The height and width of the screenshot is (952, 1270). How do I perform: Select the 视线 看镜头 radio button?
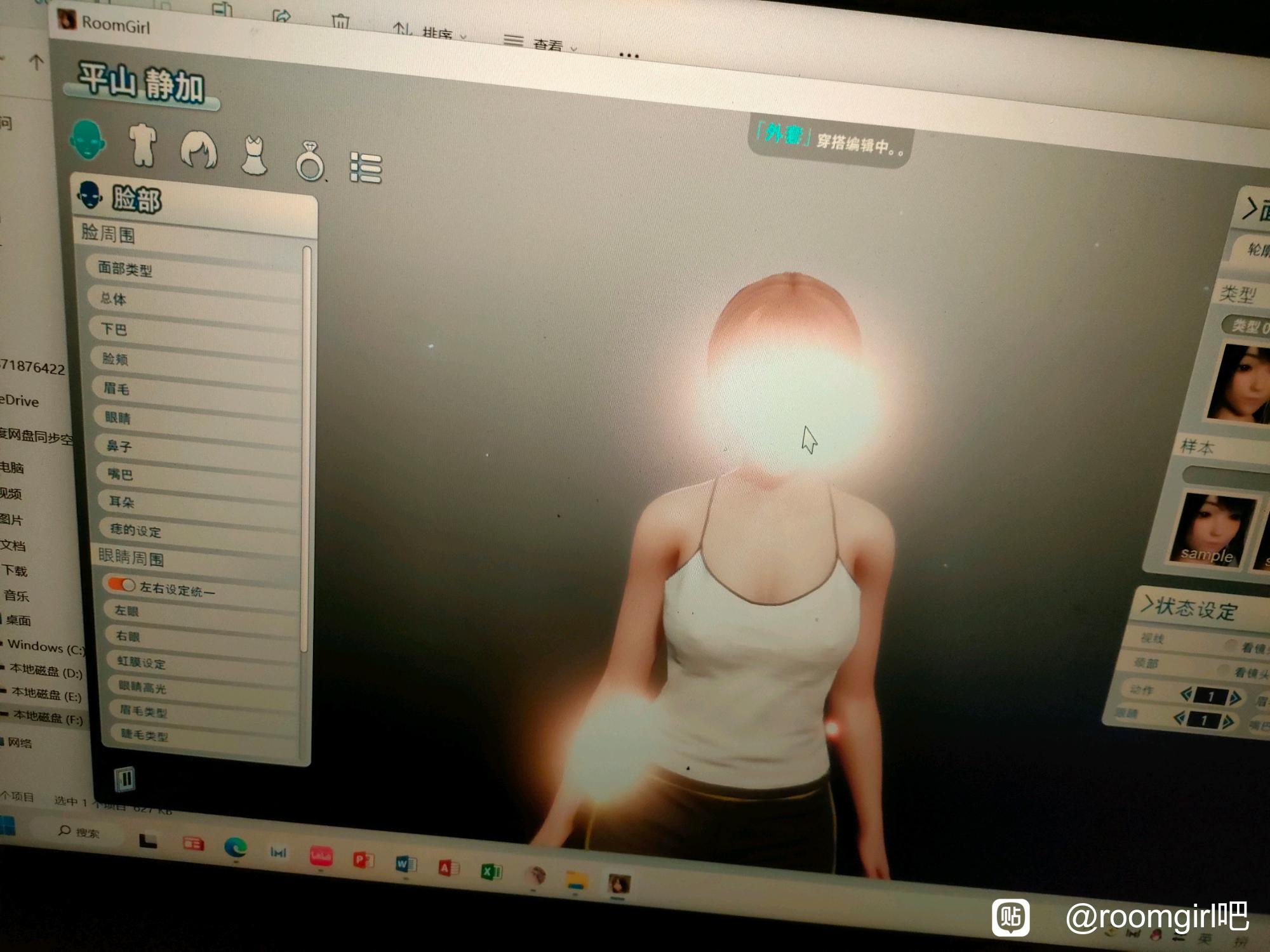click(x=1231, y=645)
